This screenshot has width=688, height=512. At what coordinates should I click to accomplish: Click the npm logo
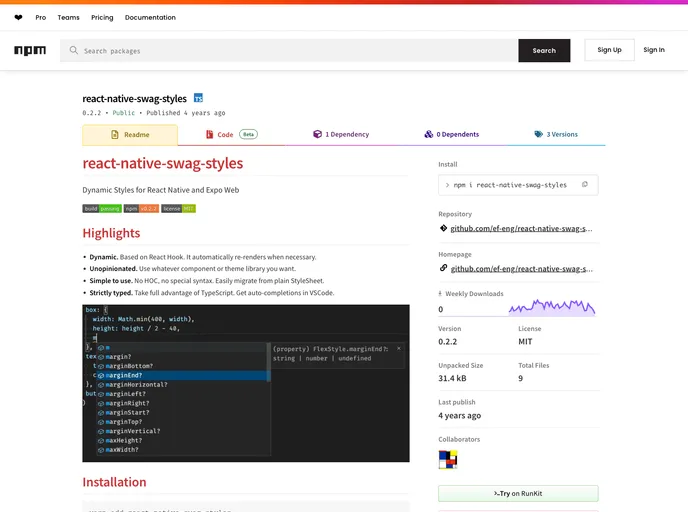pyautogui.click(x=30, y=50)
